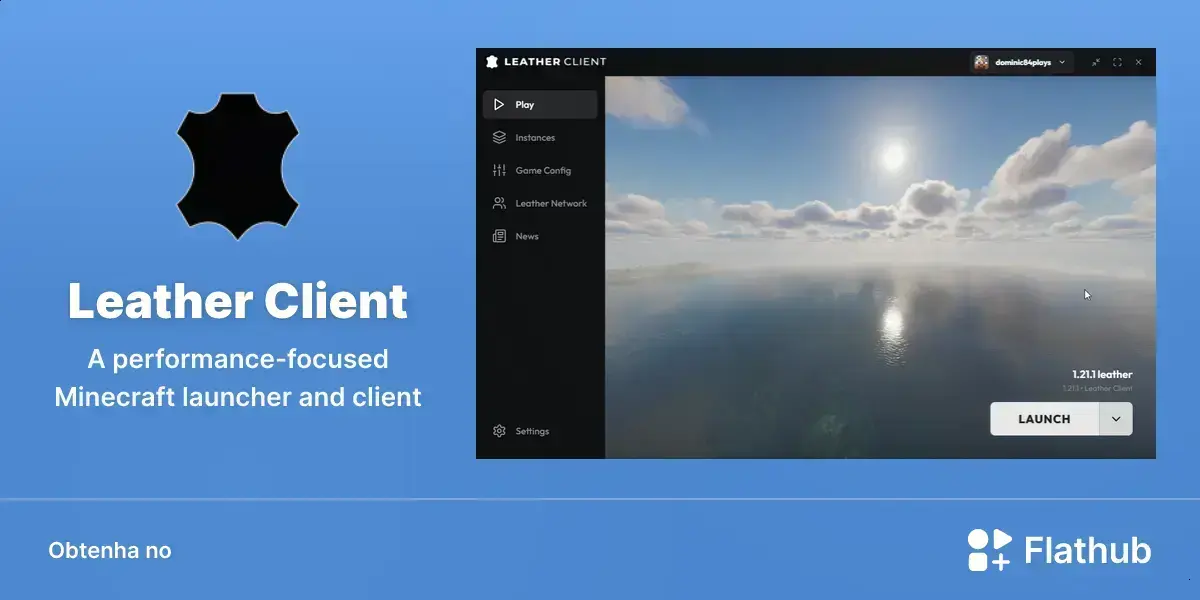Click the Flathub logo icon
Image resolution: width=1200 pixels, height=600 pixels.
point(990,550)
